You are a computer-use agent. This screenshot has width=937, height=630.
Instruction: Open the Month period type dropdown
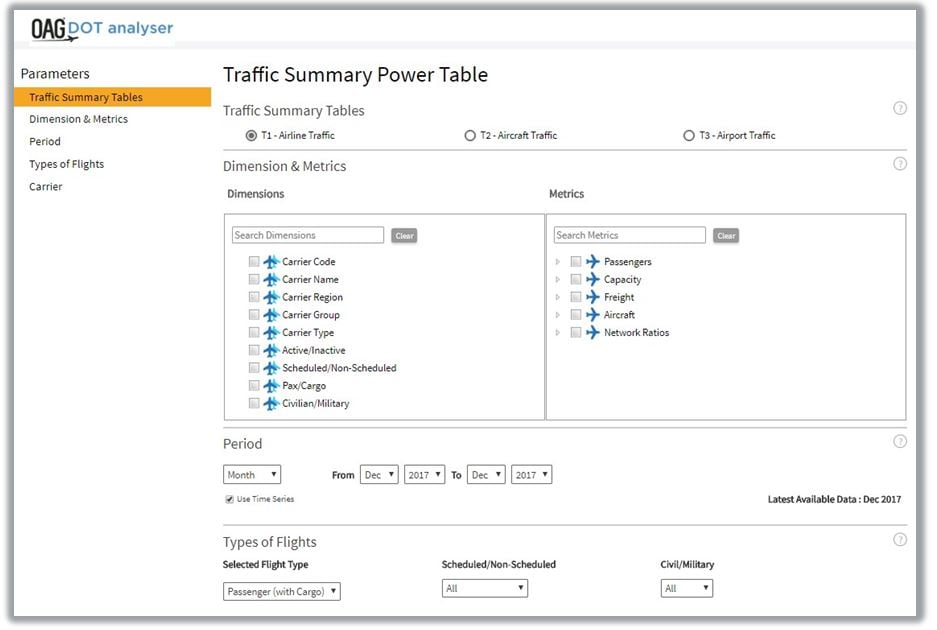coord(252,475)
